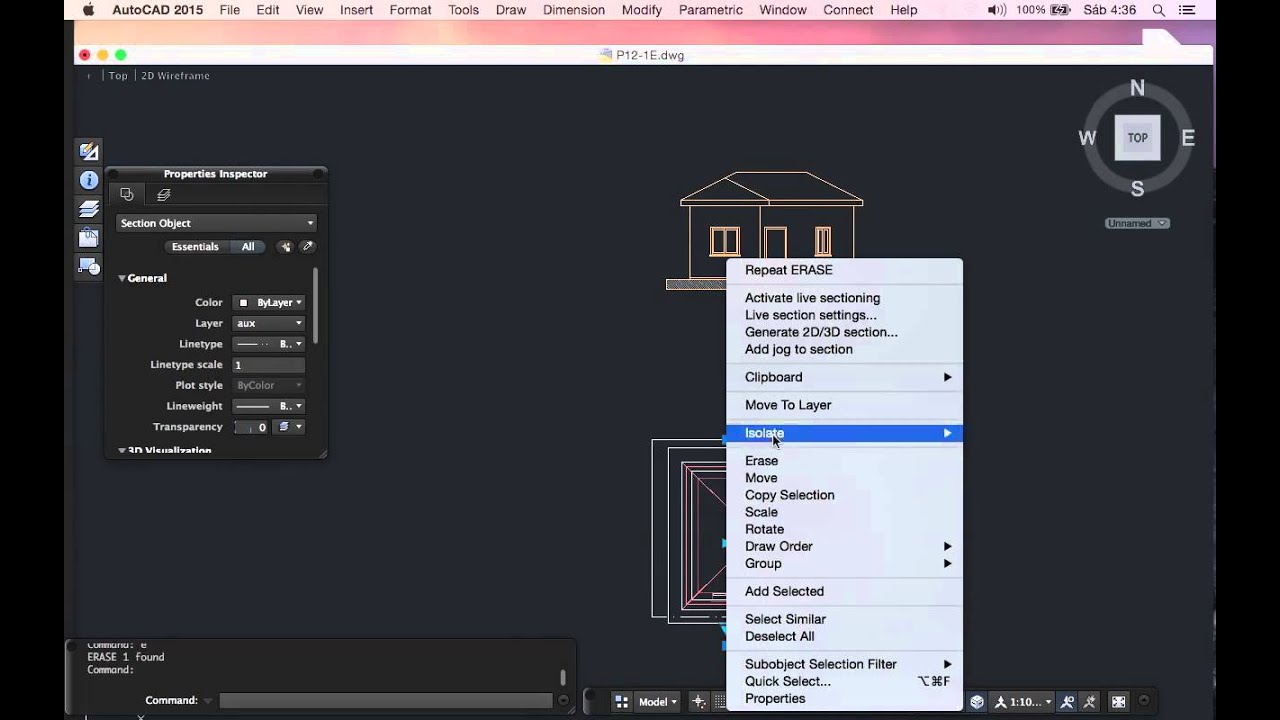Click the Properties Inspector scrollbar

[x=316, y=305]
